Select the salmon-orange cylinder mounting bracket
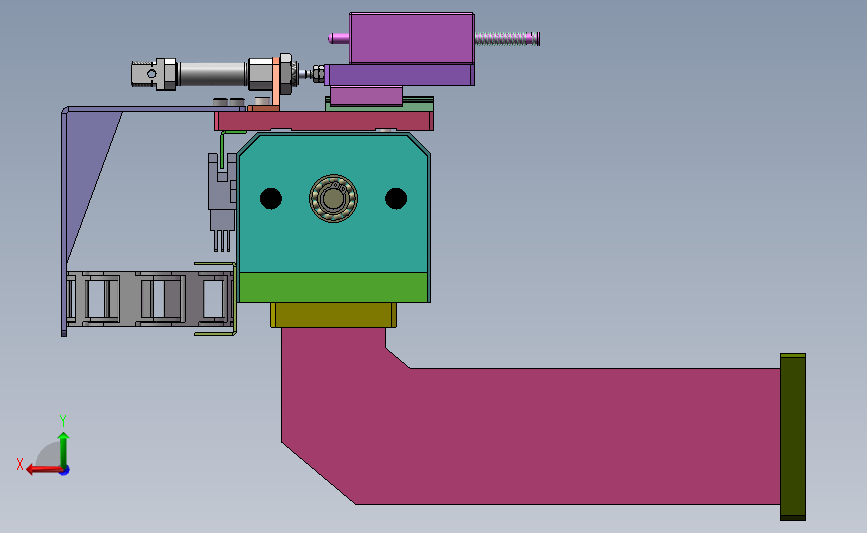 coord(275,83)
